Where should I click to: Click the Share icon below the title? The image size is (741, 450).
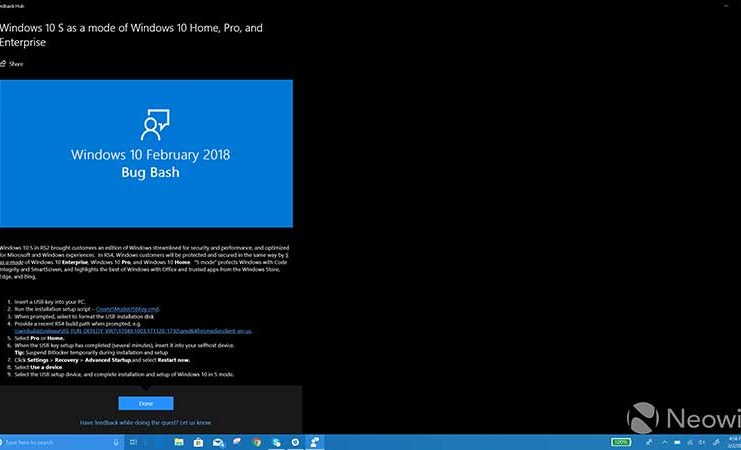pos(5,64)
